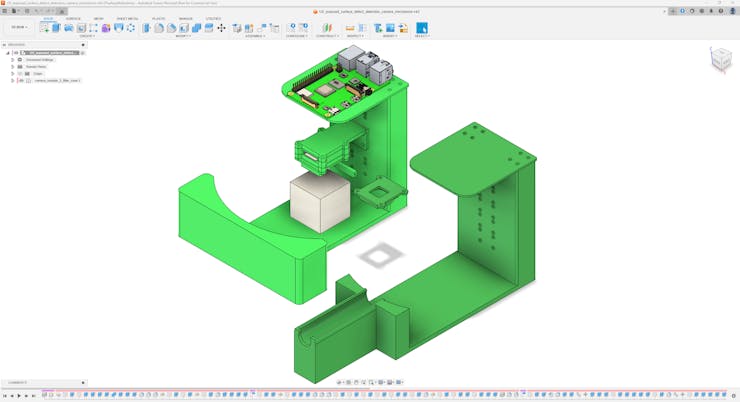Click the ViewCube in the corner

(721, 59)
